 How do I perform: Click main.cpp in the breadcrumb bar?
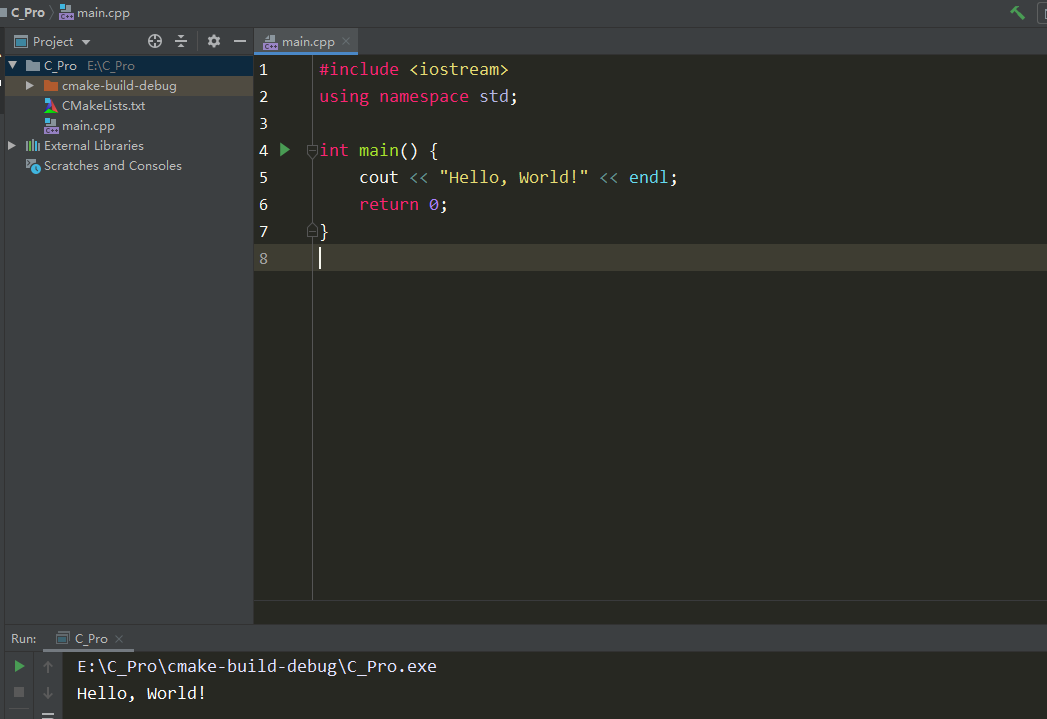(x=103, y=13)
